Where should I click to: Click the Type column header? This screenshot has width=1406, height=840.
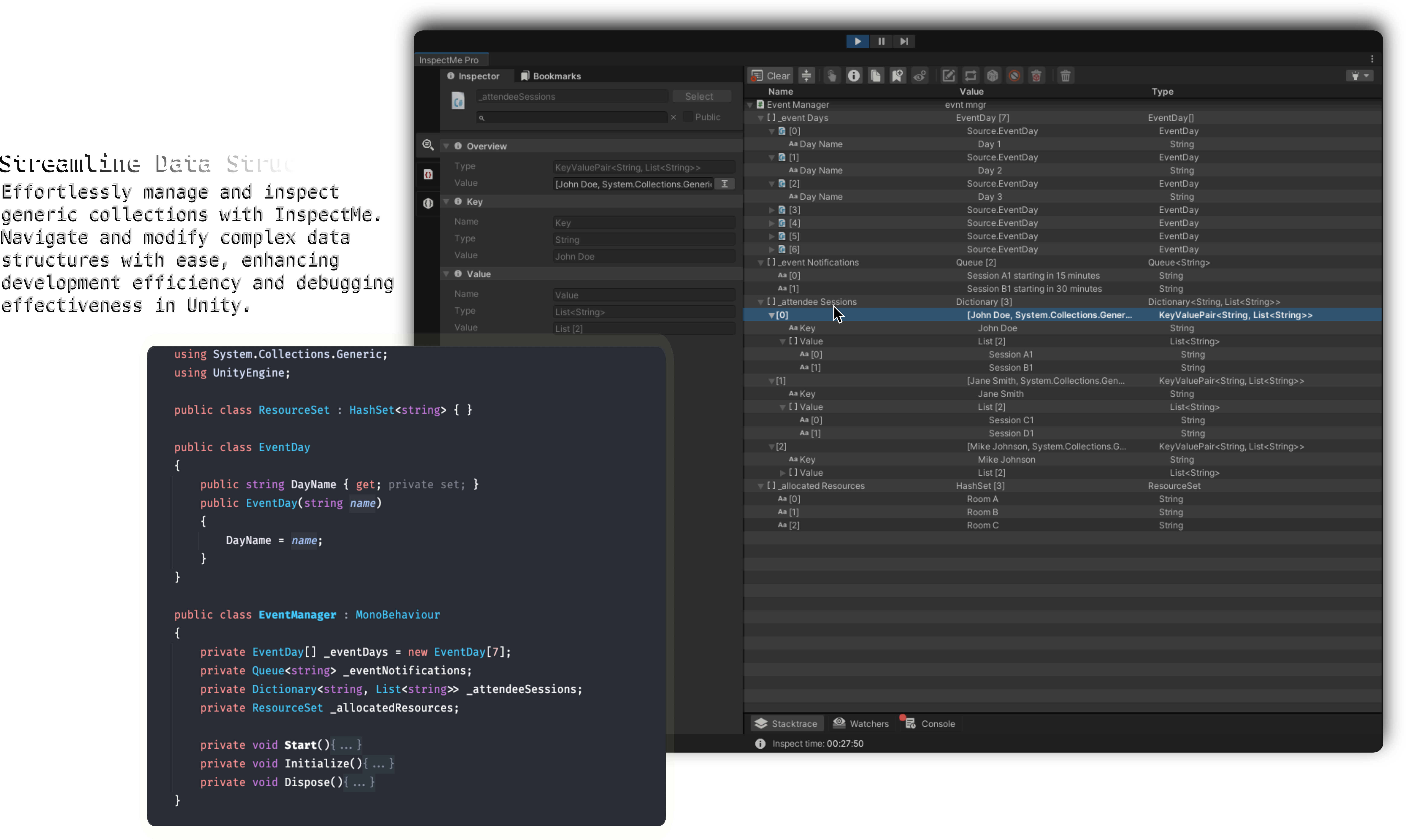1162,92
